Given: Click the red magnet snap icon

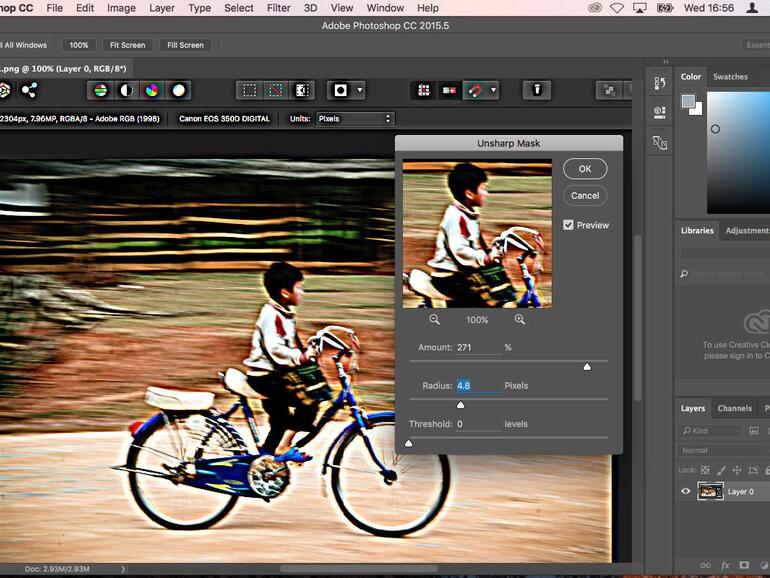Looking at the screenshot, I should pyautogui.click(x=475, y=90).
